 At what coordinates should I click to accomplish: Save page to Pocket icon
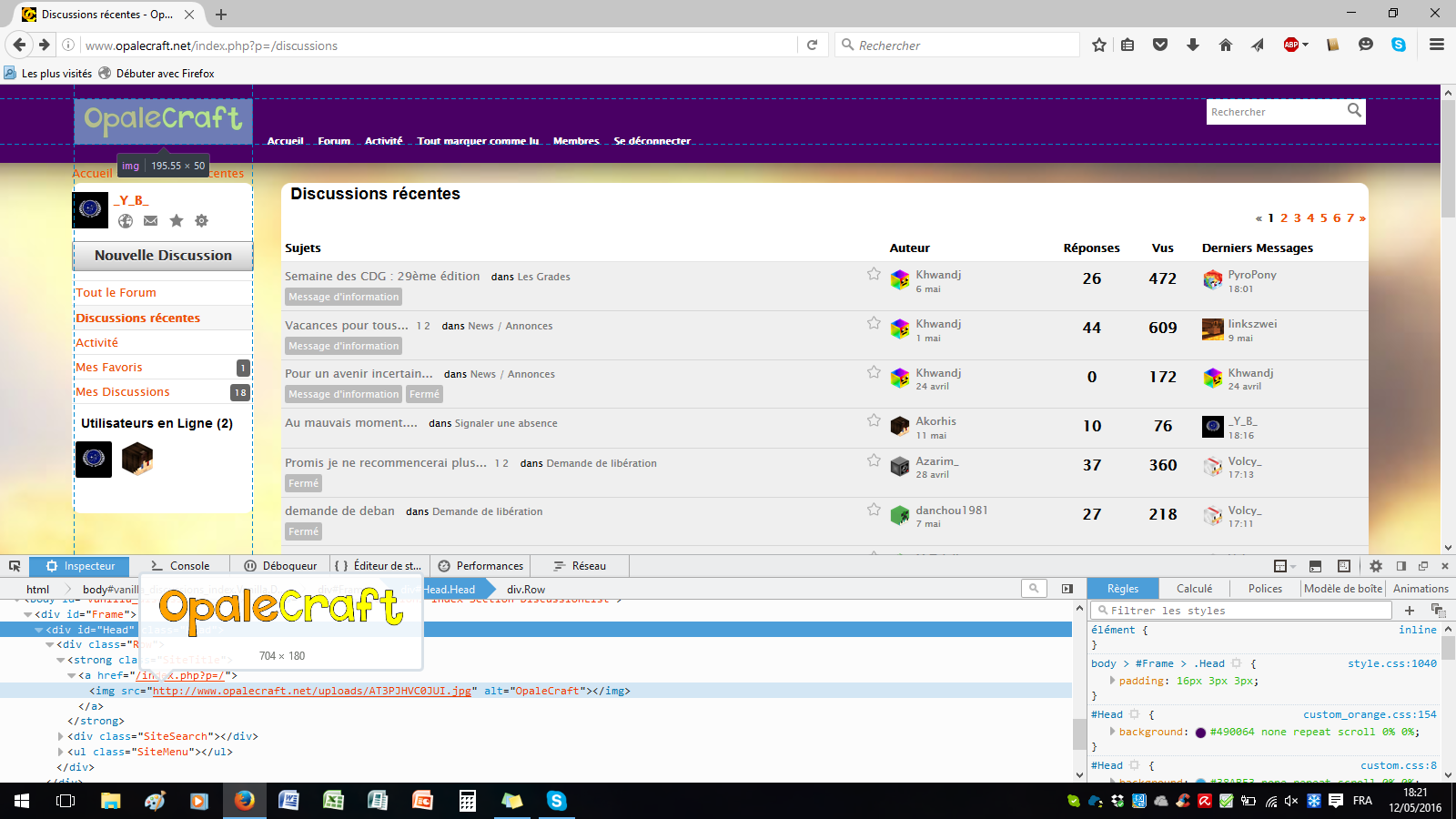tap(1160, 45)
